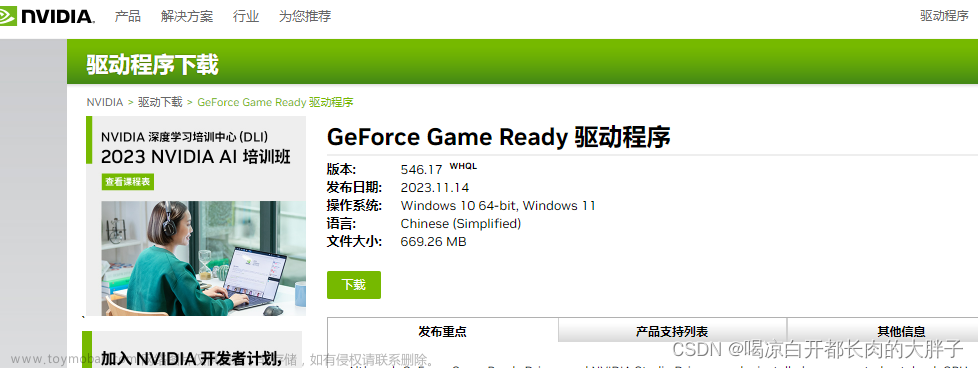This screenshot has width=978, height=368.
Task: Go to 驱动程序 link in top bar
Action: pos(944,16)
